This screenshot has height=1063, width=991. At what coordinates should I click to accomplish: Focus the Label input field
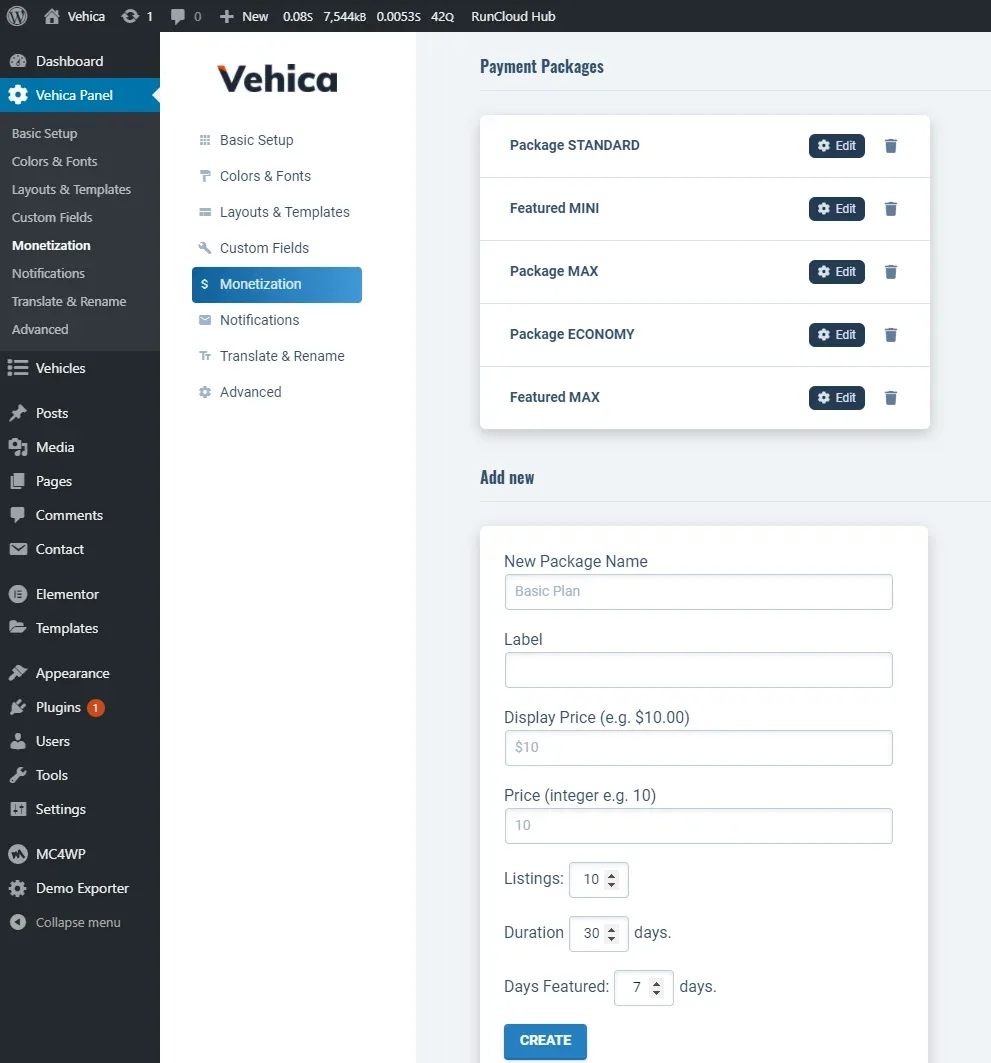point(698,670)
